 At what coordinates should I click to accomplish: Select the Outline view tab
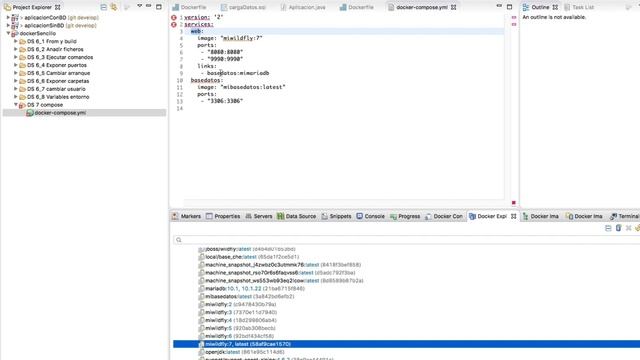point(540,7)
